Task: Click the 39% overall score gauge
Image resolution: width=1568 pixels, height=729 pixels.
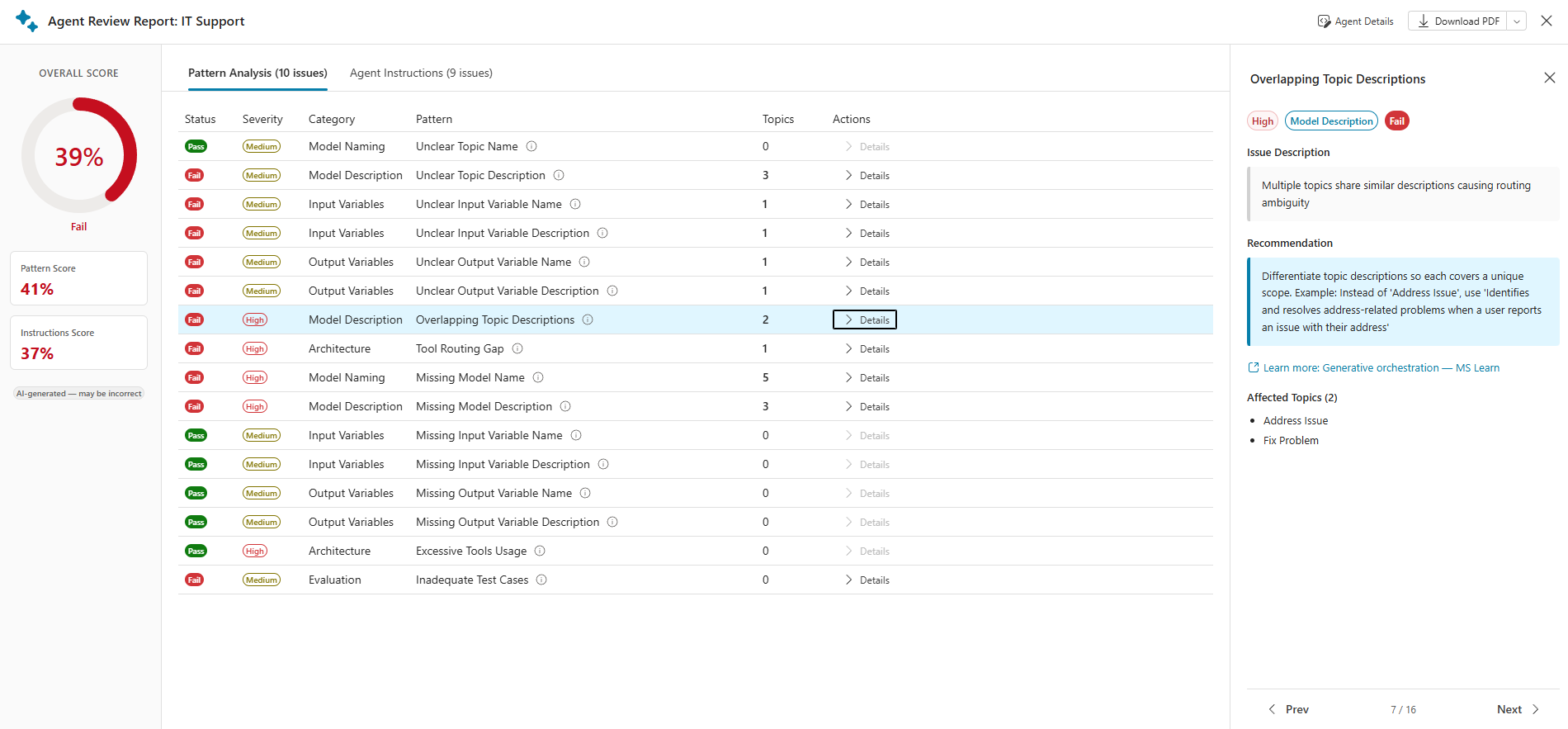Action: [x=79, y=155]
